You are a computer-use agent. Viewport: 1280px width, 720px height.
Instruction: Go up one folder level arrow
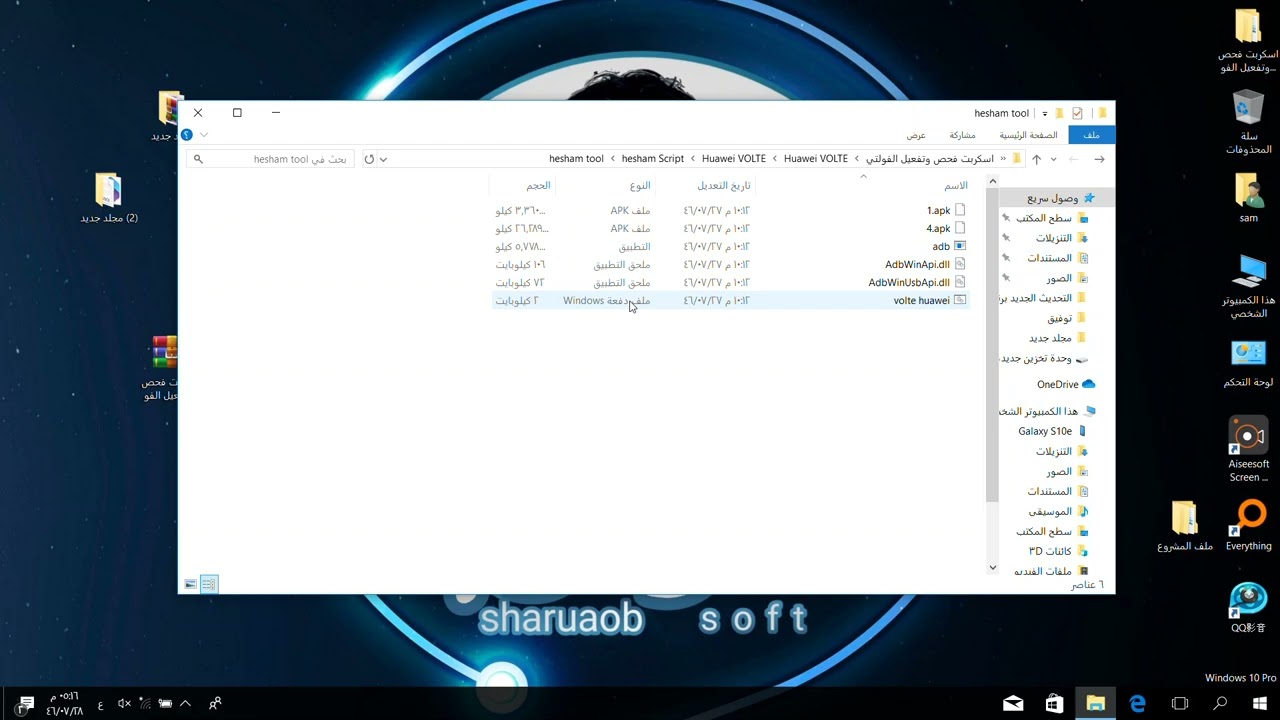click(1036, 159)
